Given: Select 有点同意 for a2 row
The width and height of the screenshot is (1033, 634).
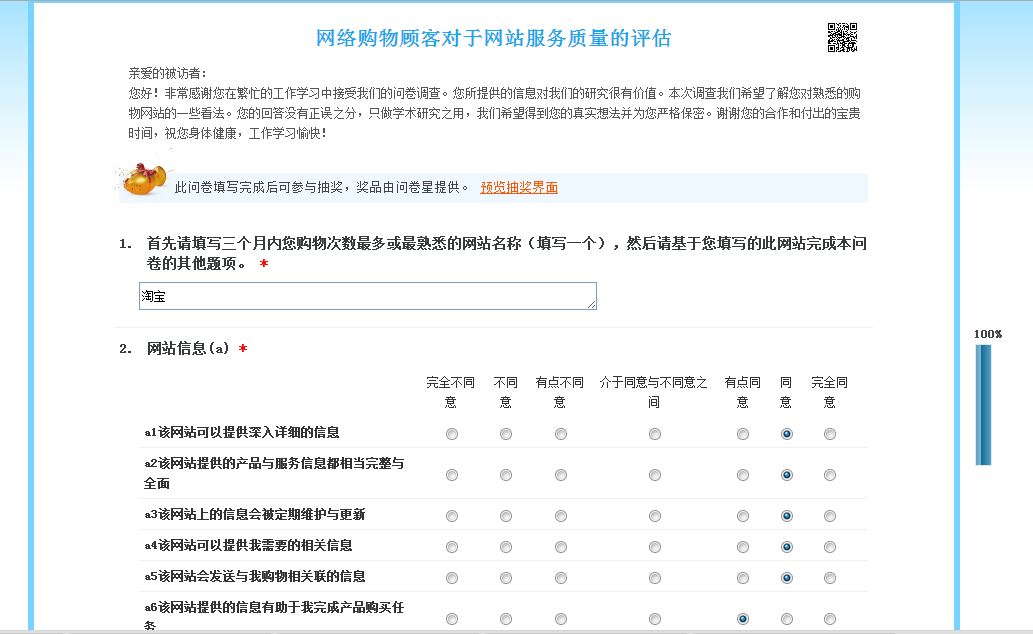Looking at the screenshot, I should point(743,475).
